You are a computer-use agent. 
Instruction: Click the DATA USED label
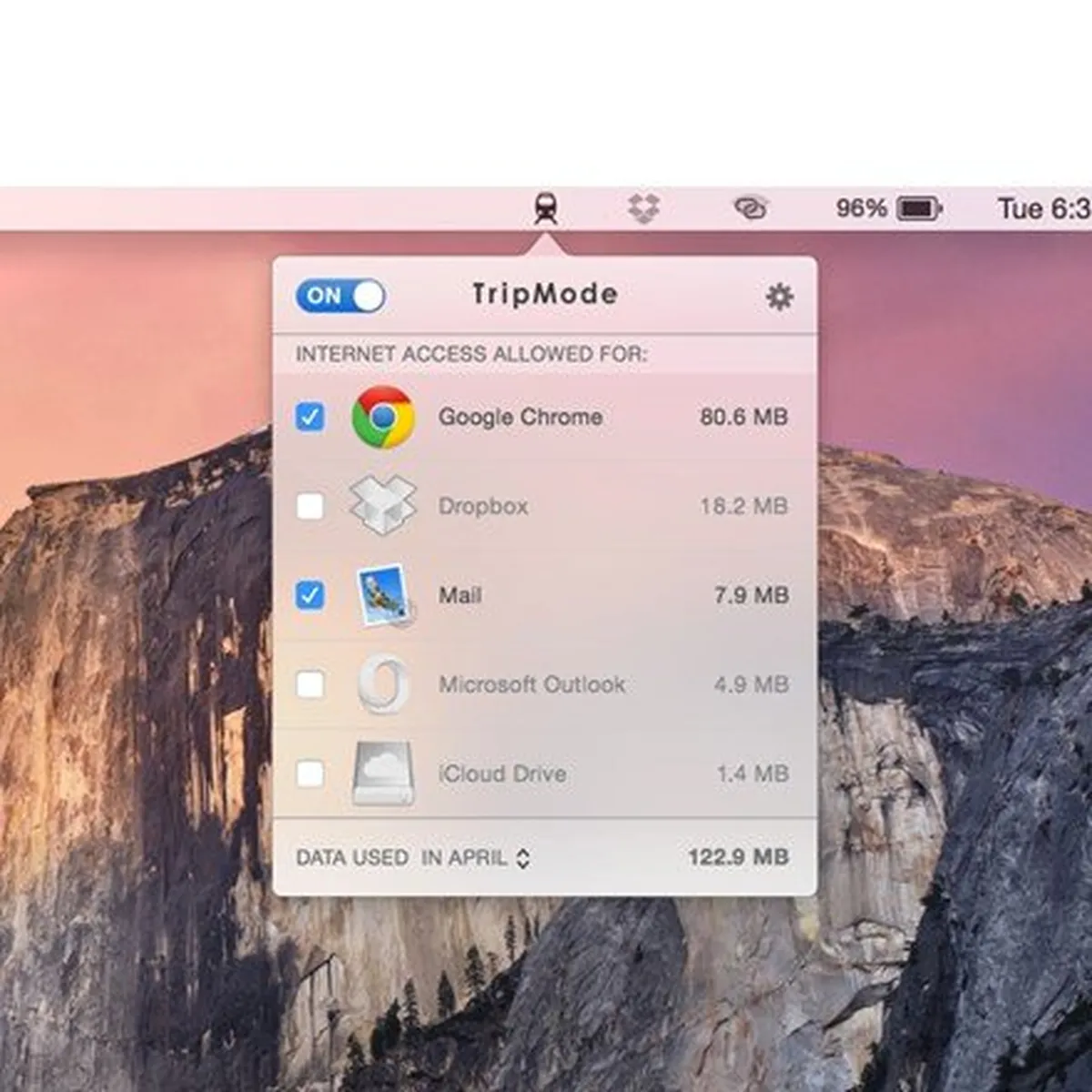click(x=352, y=857)
